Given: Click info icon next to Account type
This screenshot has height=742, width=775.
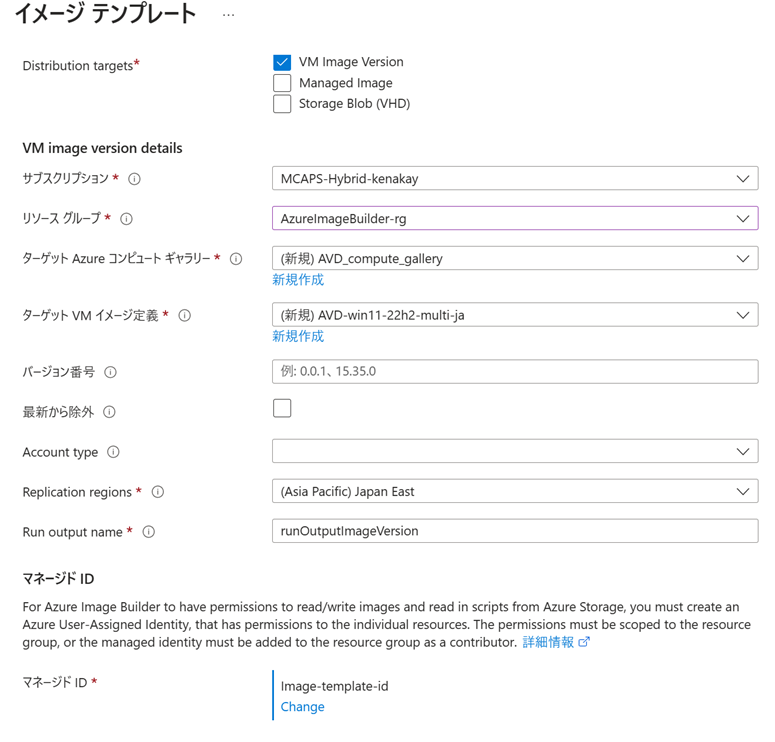Looking at the screenshot, I should tap(113, 452).
